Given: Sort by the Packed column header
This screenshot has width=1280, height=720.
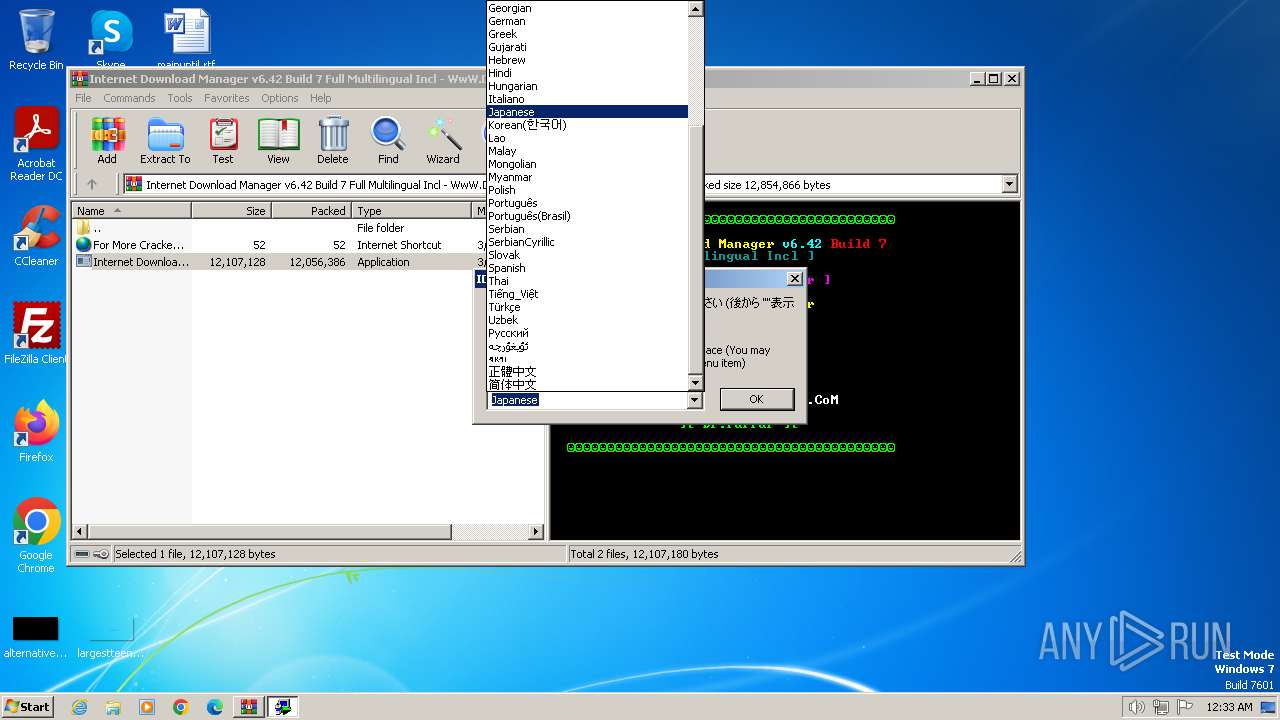Looking at the screenshot, I should [312, 211].
